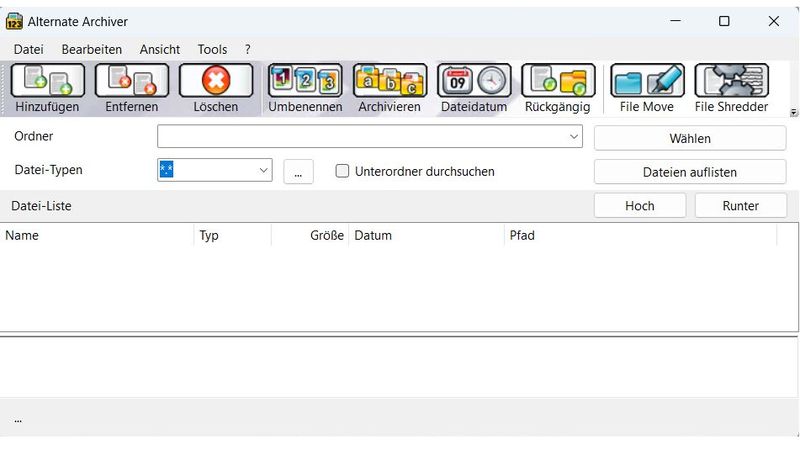Image resolution: width=800 pixels, height=450 pixels.
Task: Click the Rückgängig undo icon
Action: 558,81
